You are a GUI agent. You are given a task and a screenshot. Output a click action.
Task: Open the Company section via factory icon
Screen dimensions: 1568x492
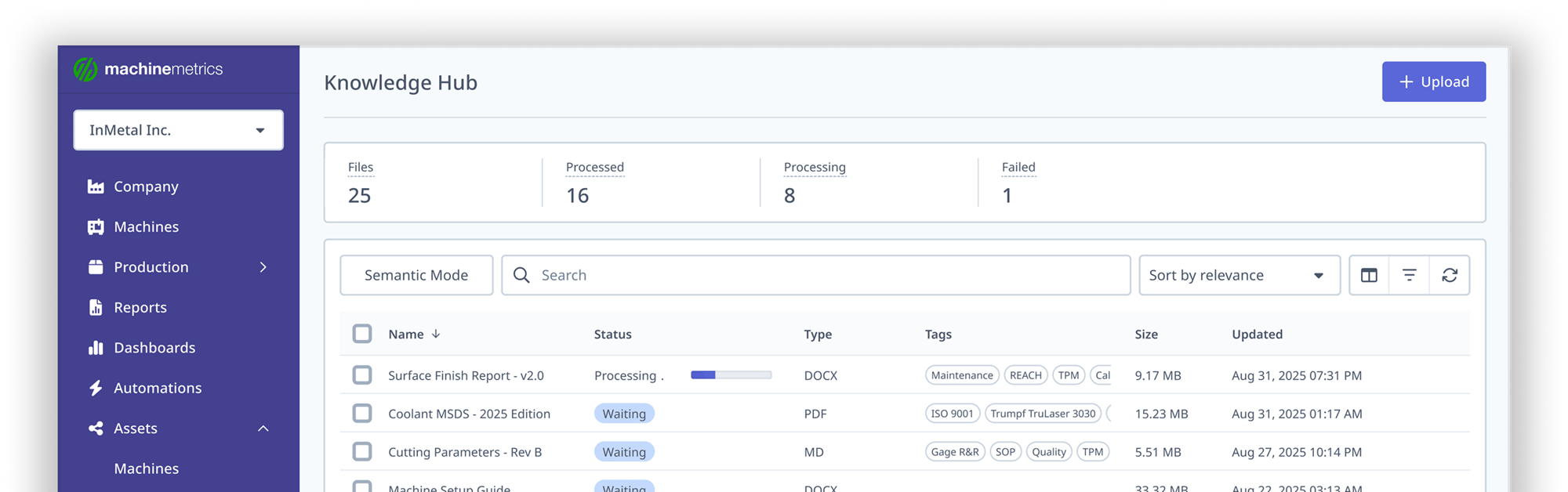96,186
